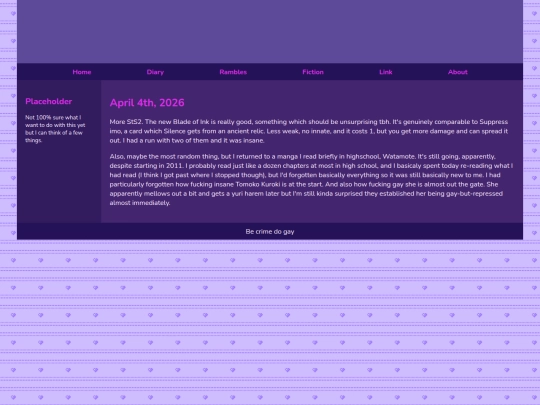Select the Link nav item
The width and height of the screenshot is (540, 405).
coord(386,72)
